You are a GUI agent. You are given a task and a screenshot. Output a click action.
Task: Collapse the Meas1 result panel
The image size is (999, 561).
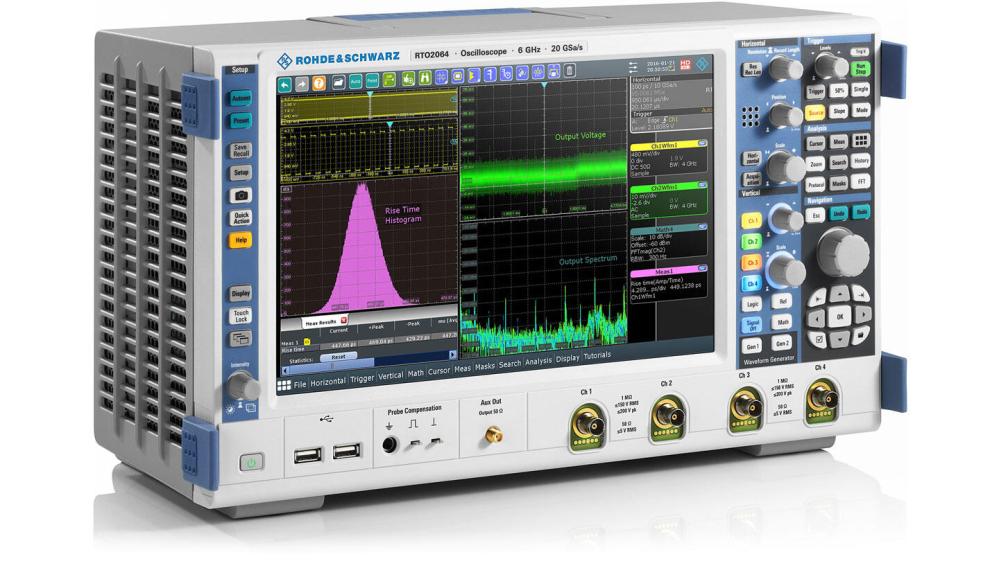coord(702,269)
